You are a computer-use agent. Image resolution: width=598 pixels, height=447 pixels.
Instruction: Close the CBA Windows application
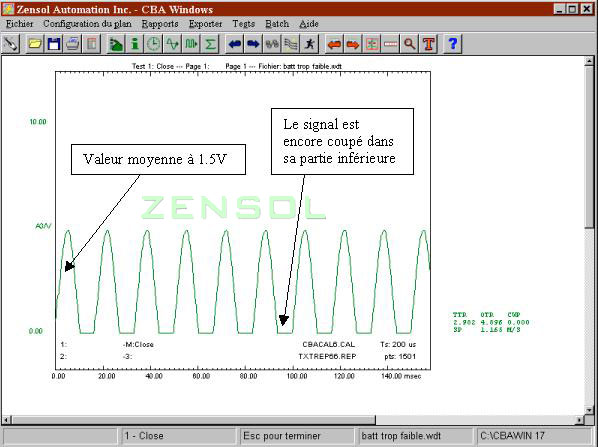coord(587,9)
